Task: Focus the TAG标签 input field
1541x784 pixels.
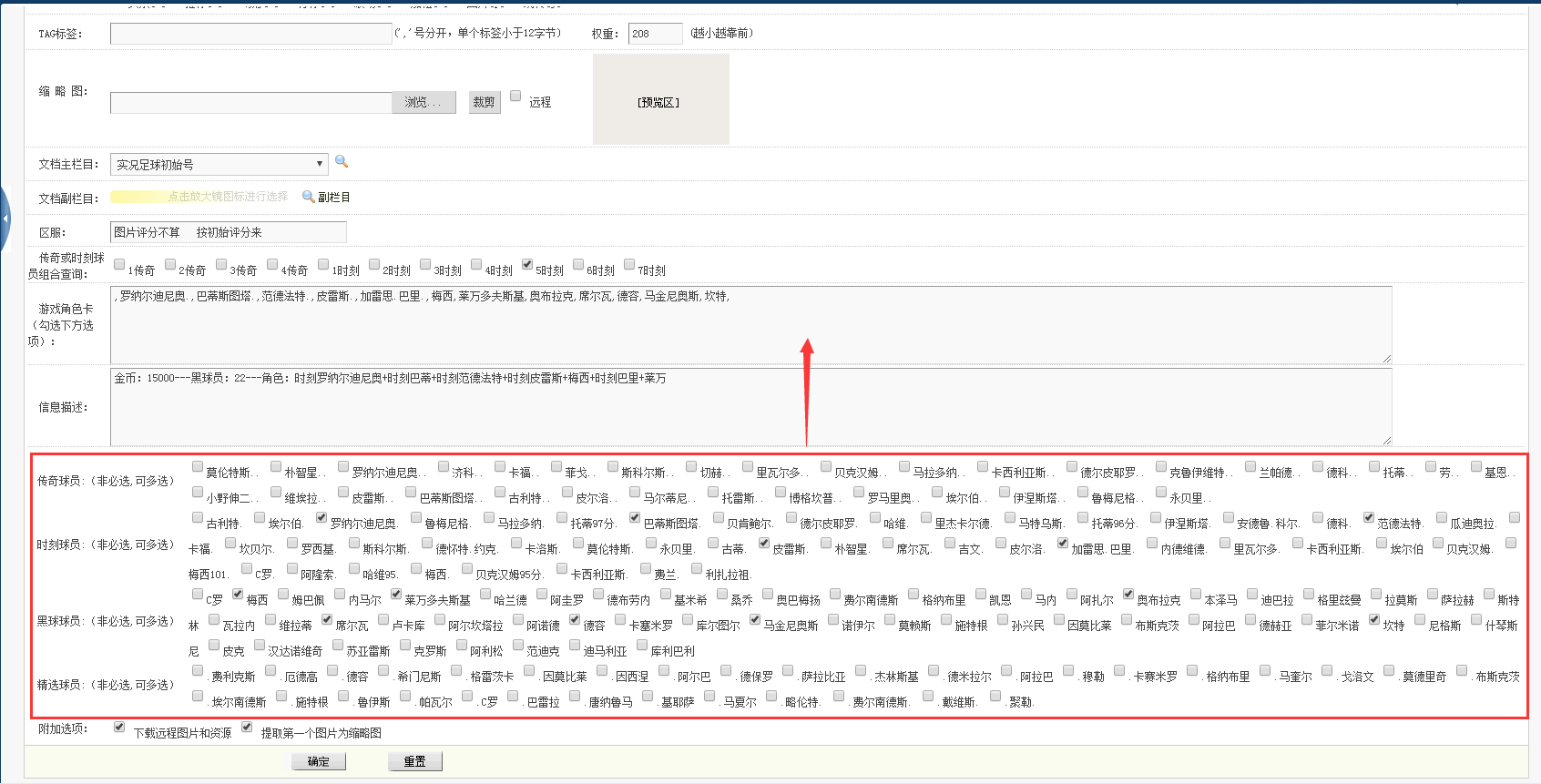Action: click(x=251, y=34)
